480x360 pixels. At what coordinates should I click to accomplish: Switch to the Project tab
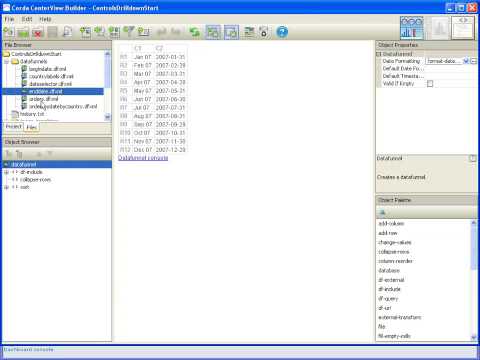(14, 127)
